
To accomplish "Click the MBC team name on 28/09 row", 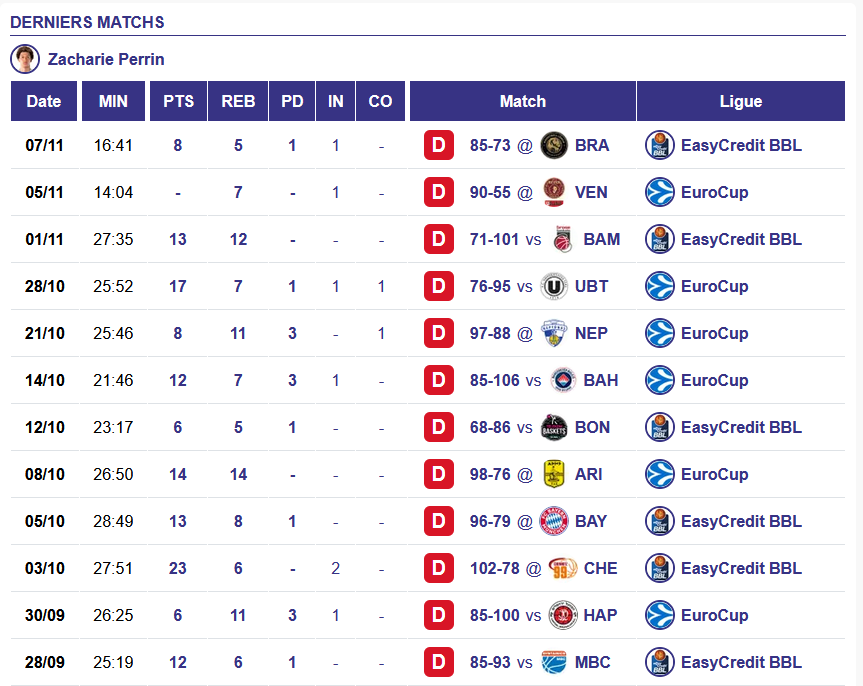I will point(592,662).
